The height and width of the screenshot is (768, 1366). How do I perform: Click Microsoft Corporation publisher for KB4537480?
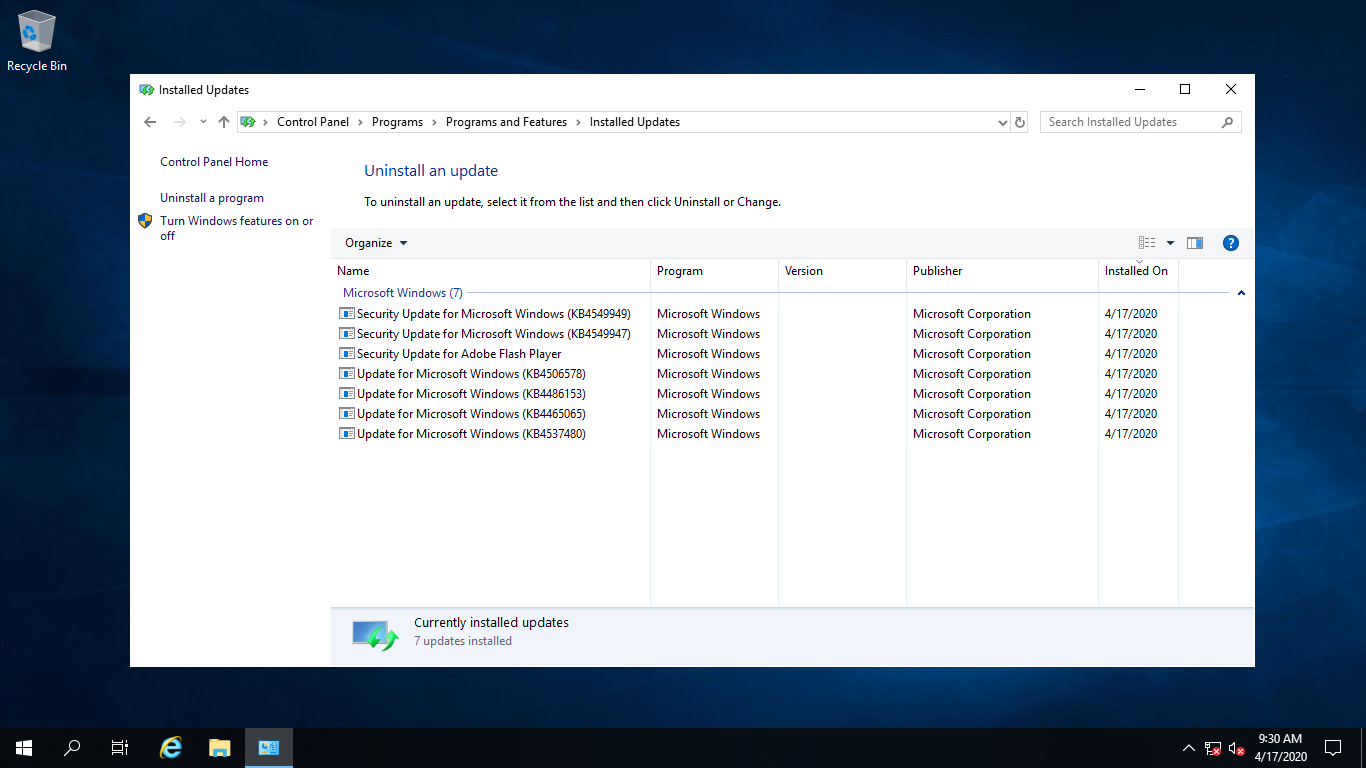pyautogui.click(x=972, y=434)
